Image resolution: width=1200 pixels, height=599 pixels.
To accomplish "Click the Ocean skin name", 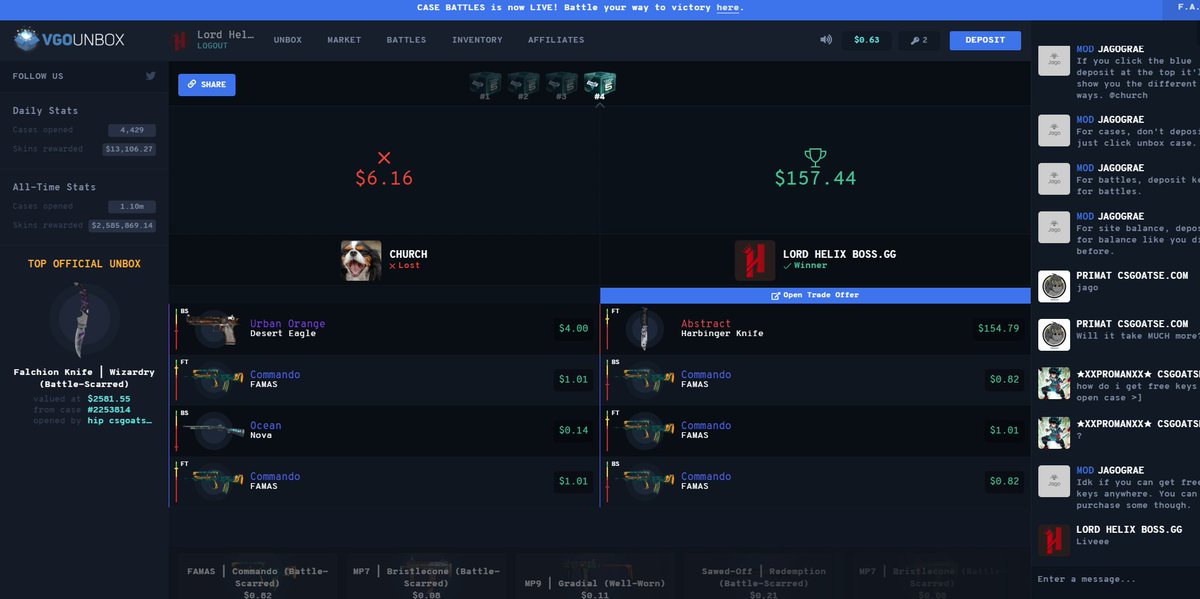I will (x=265, y=426).
